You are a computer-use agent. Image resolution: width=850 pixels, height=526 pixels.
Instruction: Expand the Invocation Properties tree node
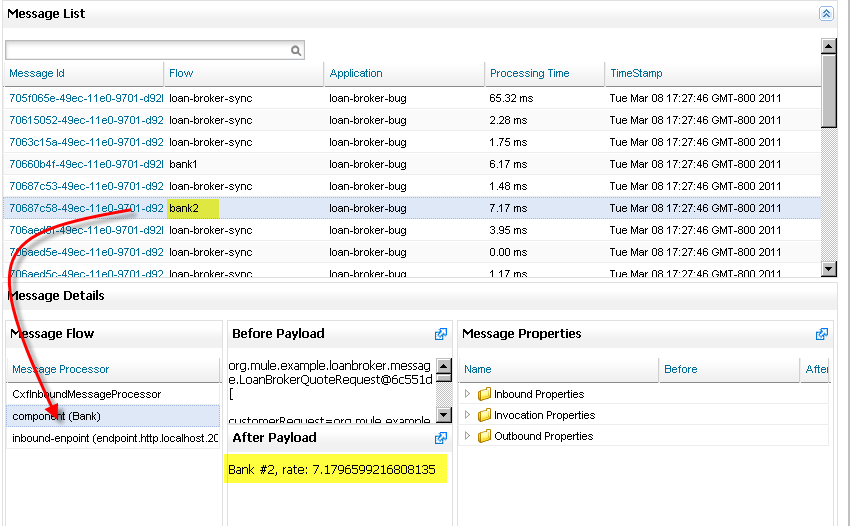pos(467,415)
